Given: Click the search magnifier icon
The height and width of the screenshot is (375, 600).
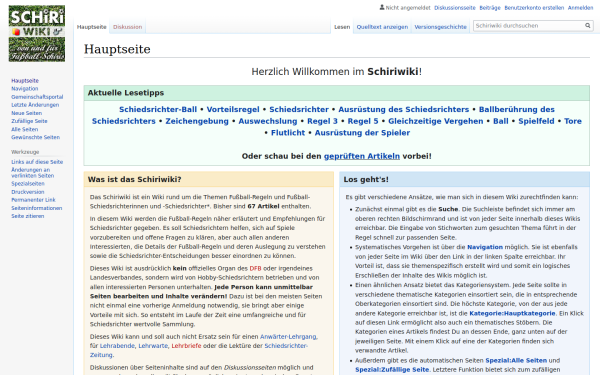Looking at the screenshot, I should [x=587, y=26].
